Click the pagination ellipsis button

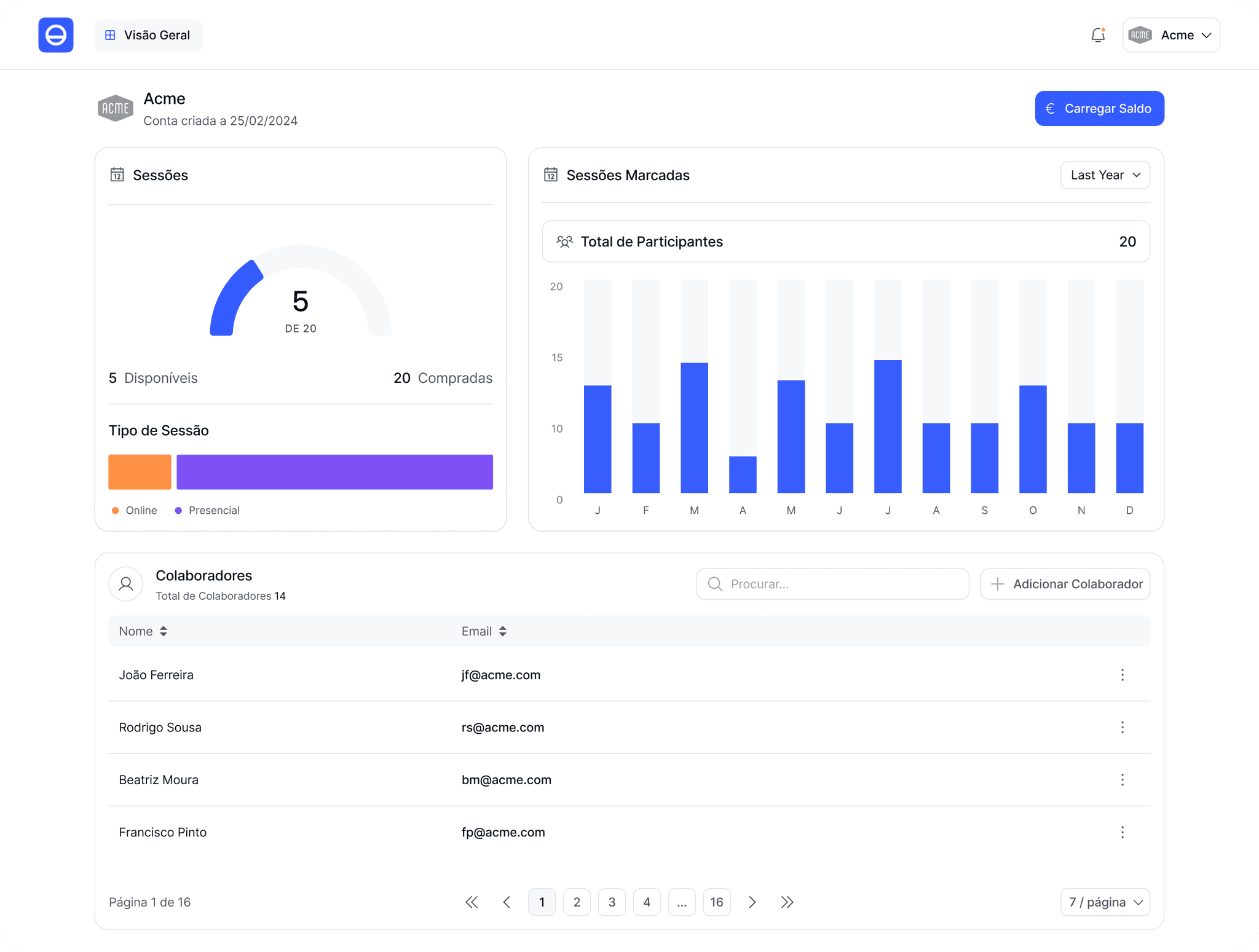[682, 902]
